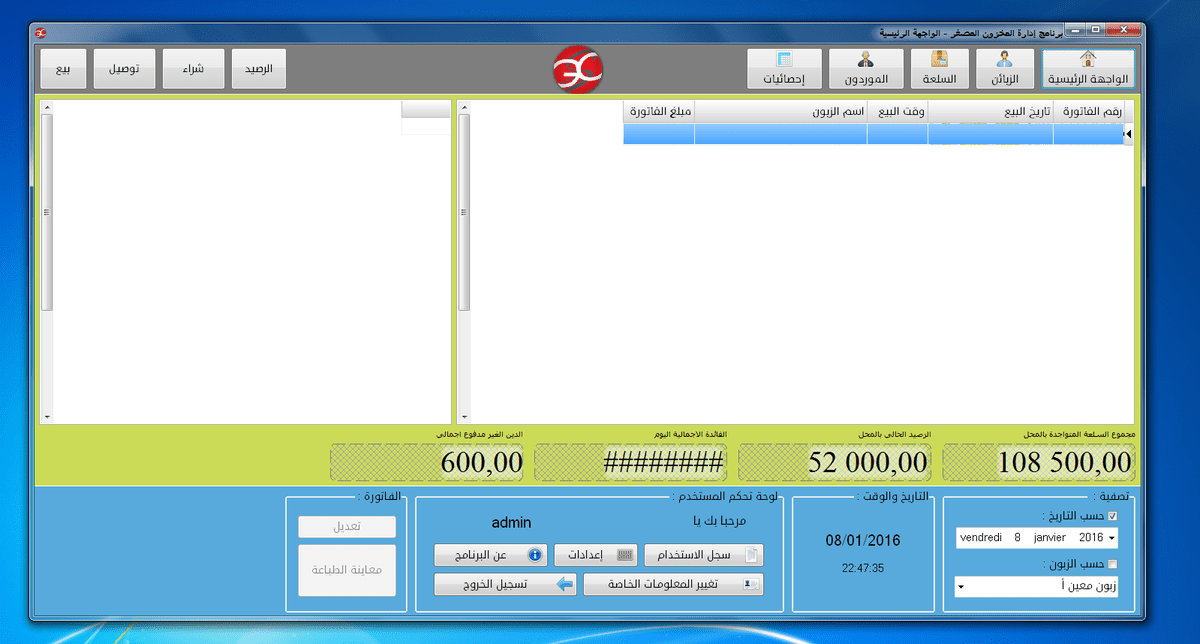This screenshot has height=644, width=1200.
Task: Uncheck the حسب التاريخ filter checkbox
Action: tap(1110, 515)
